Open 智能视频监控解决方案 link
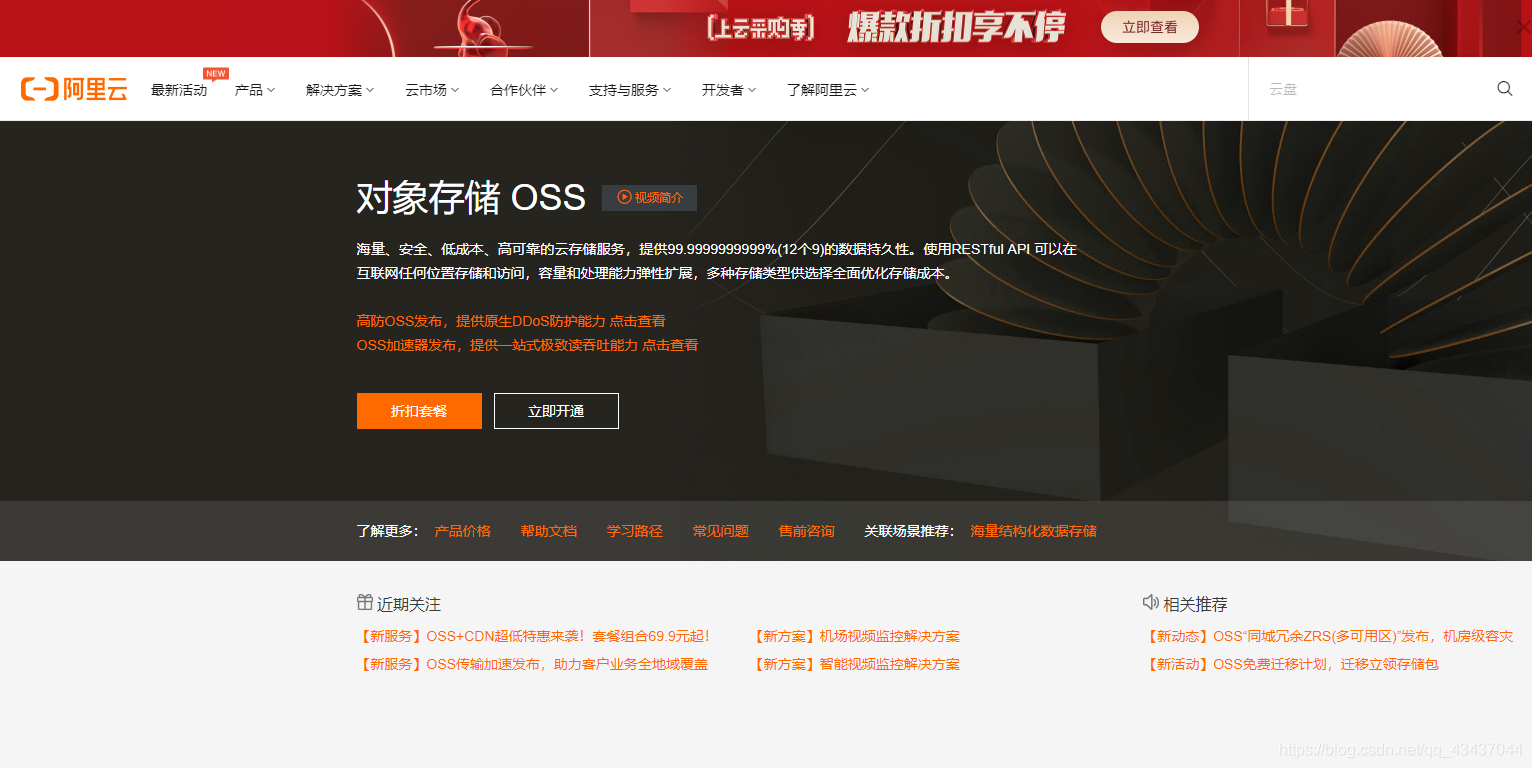The width and height of the screenshot is (1532, 768). pos(856,664)
